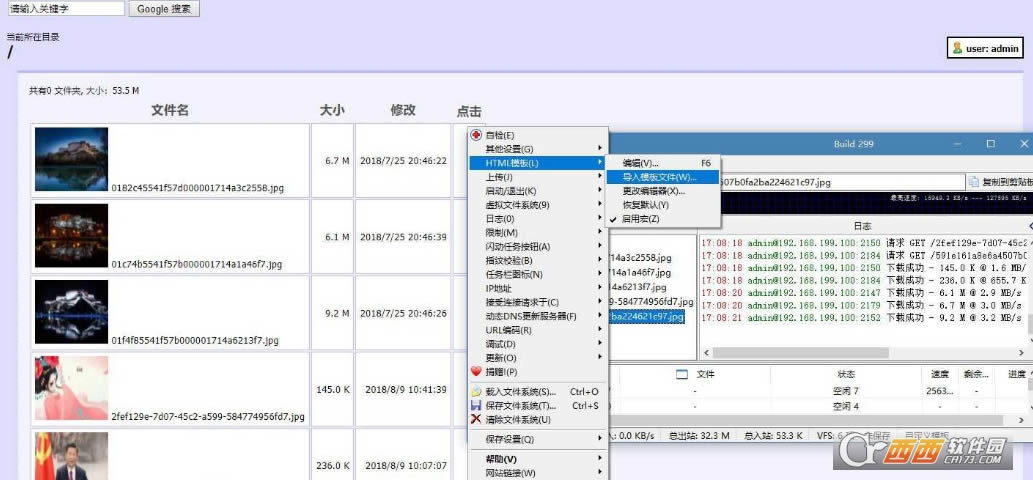Click the Google 搜索 button
This screenshot has width=1033, height=480.
(x=164, y=9)
